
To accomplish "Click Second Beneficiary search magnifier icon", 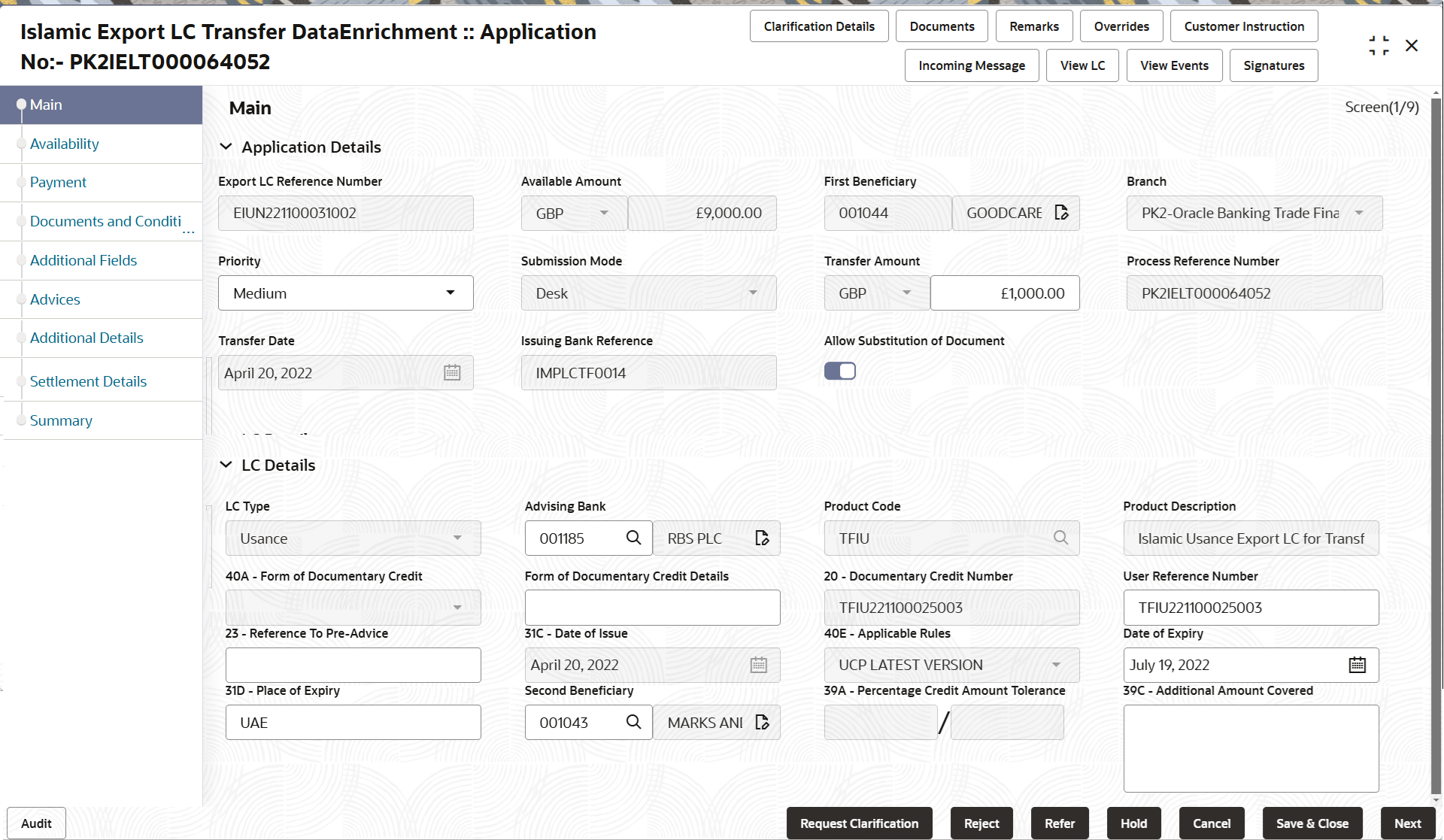I will click(633, 722).
